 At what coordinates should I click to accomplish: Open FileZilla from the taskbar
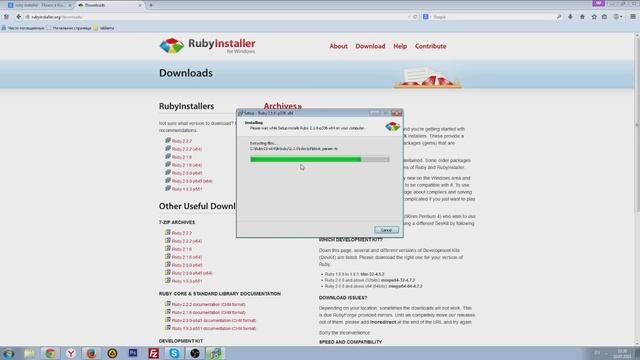tap(153, 353)
